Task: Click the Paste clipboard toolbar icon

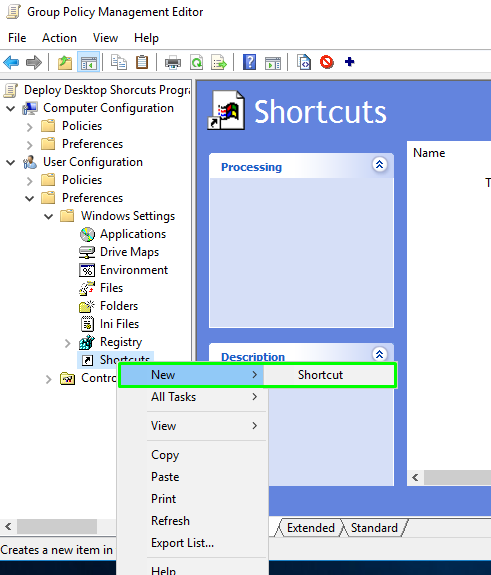Action: pos(142,62)
